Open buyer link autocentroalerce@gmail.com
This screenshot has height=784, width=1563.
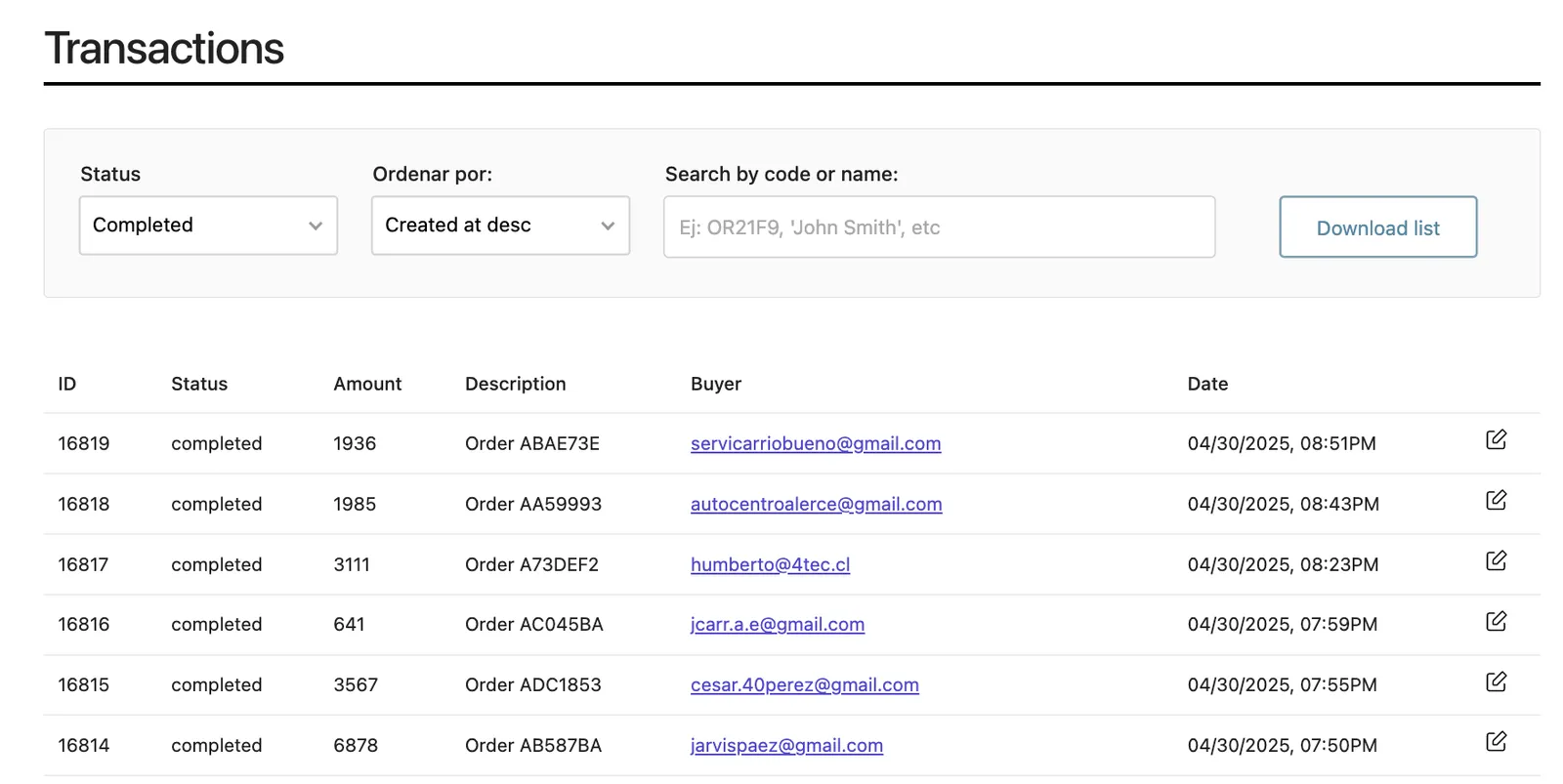tap(817, 504)
